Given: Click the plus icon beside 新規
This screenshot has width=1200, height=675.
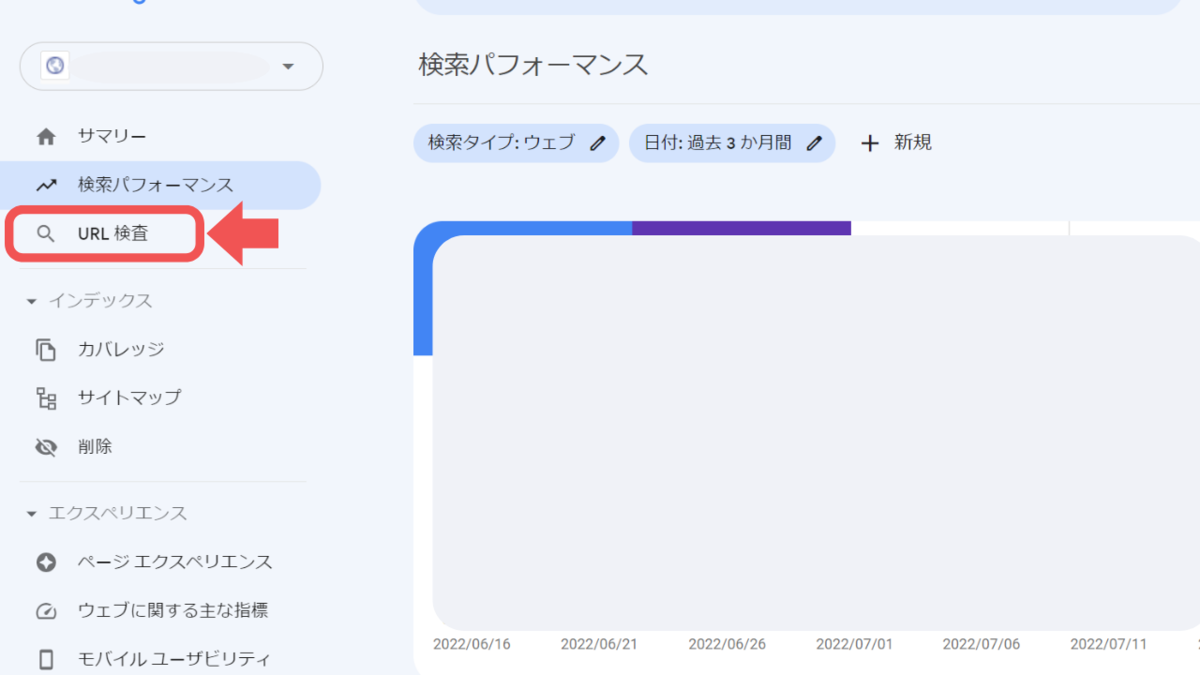Looking at the screenshot, I should 870,143.
